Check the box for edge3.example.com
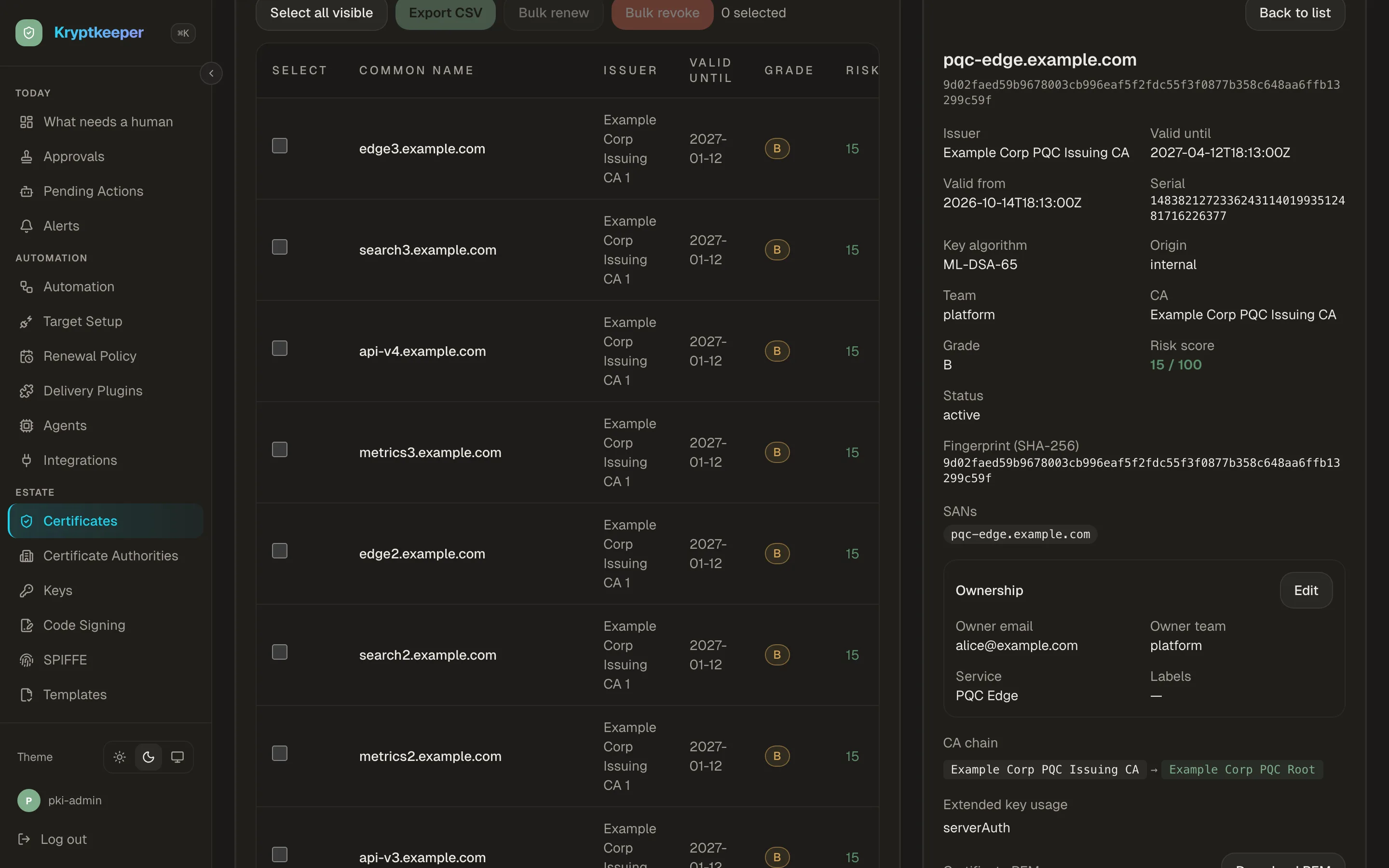 click(280, 146)
